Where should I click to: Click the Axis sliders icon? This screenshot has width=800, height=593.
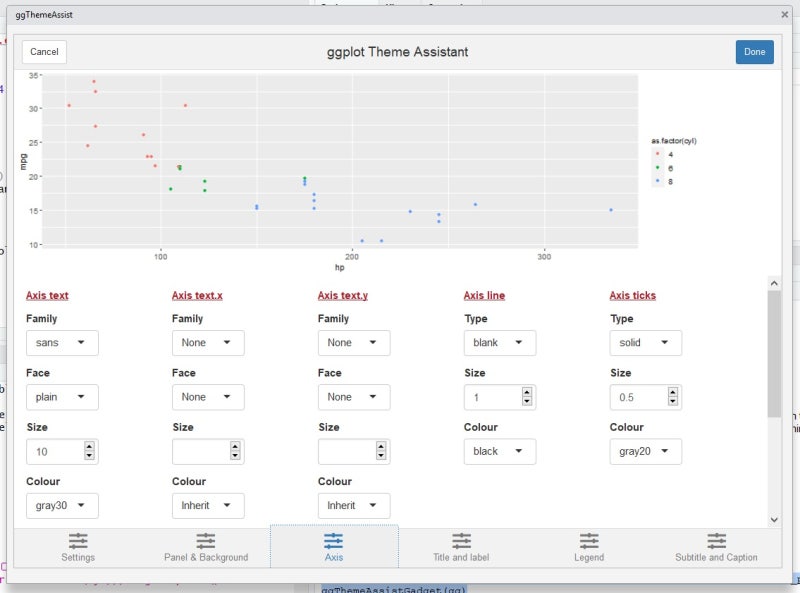[333, 540]
